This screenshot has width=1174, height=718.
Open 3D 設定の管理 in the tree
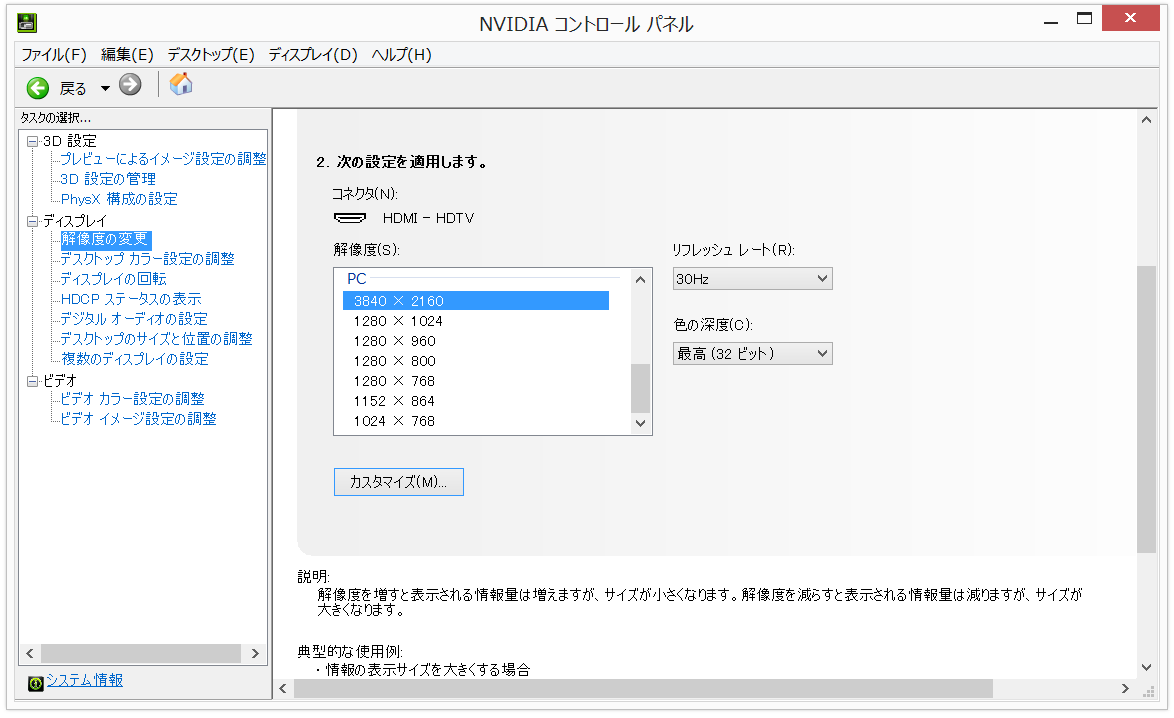pos(108,179)
